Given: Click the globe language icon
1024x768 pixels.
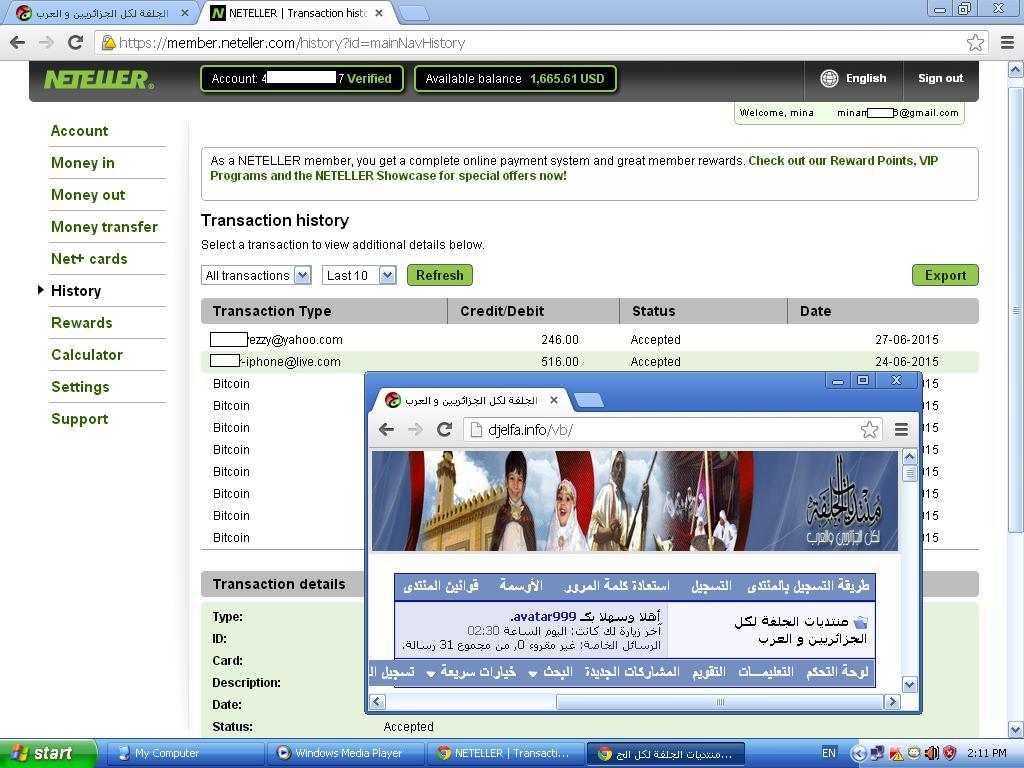Looking at the screenshot, I should click(x=829, y=78).
